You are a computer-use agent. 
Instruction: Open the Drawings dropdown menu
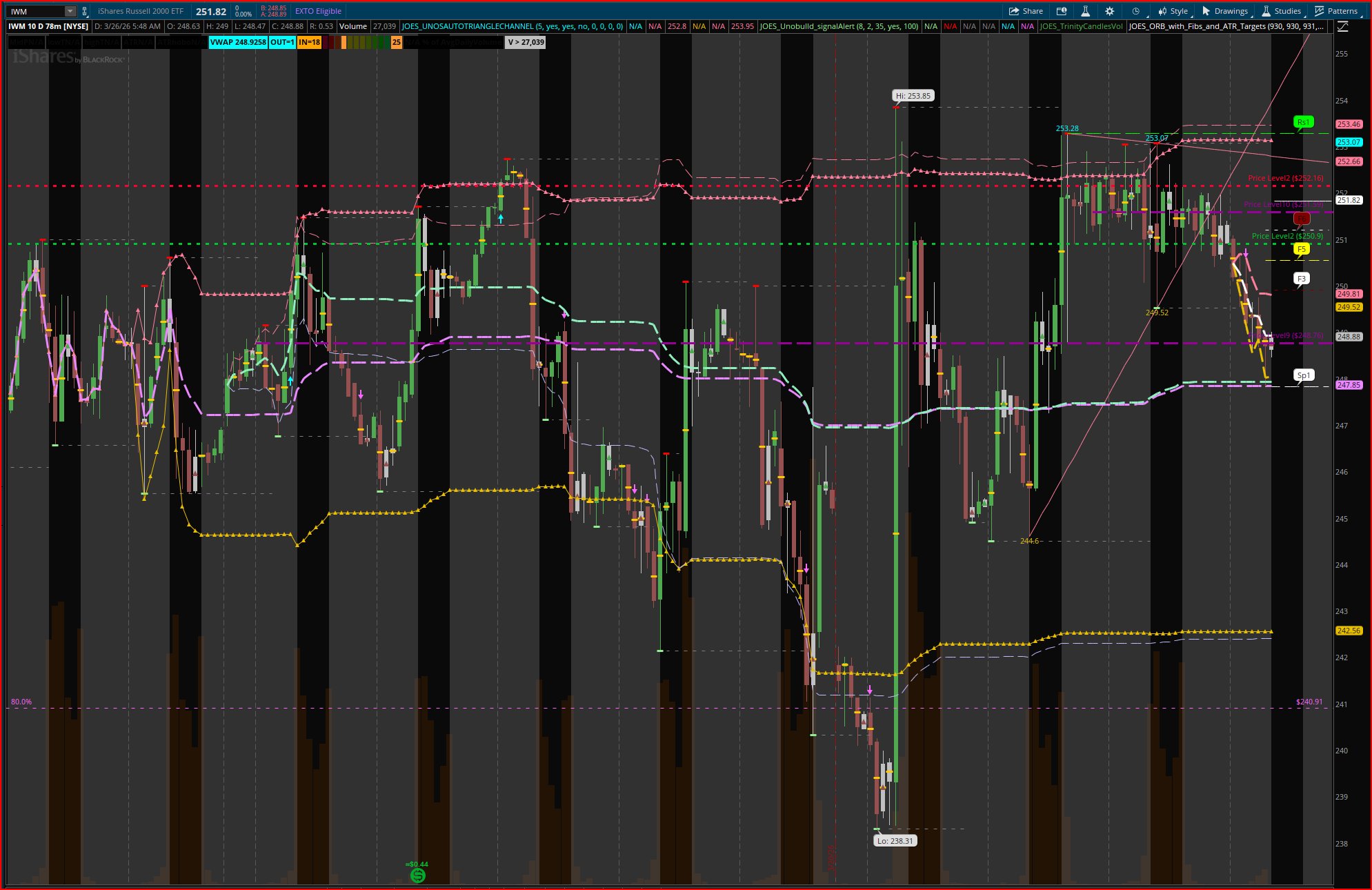1225,11
